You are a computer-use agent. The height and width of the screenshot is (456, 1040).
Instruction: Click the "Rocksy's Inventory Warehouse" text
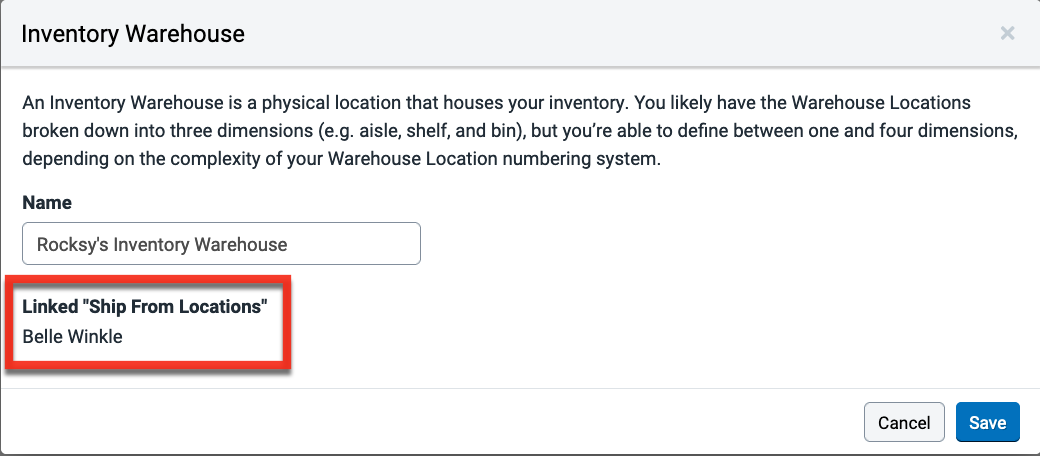(x=162, y=244)
